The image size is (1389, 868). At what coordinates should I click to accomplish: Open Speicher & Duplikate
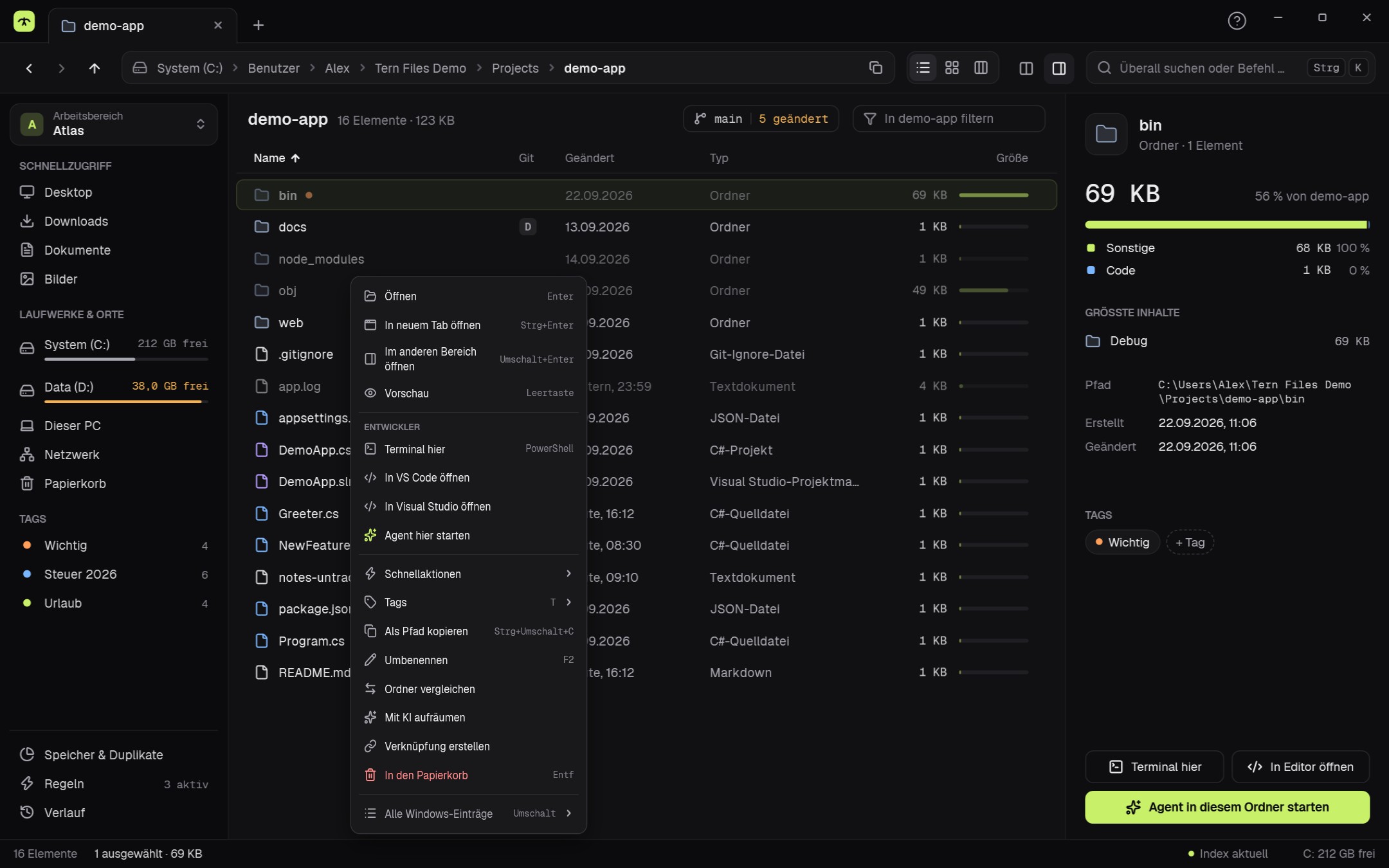(114, 755)
